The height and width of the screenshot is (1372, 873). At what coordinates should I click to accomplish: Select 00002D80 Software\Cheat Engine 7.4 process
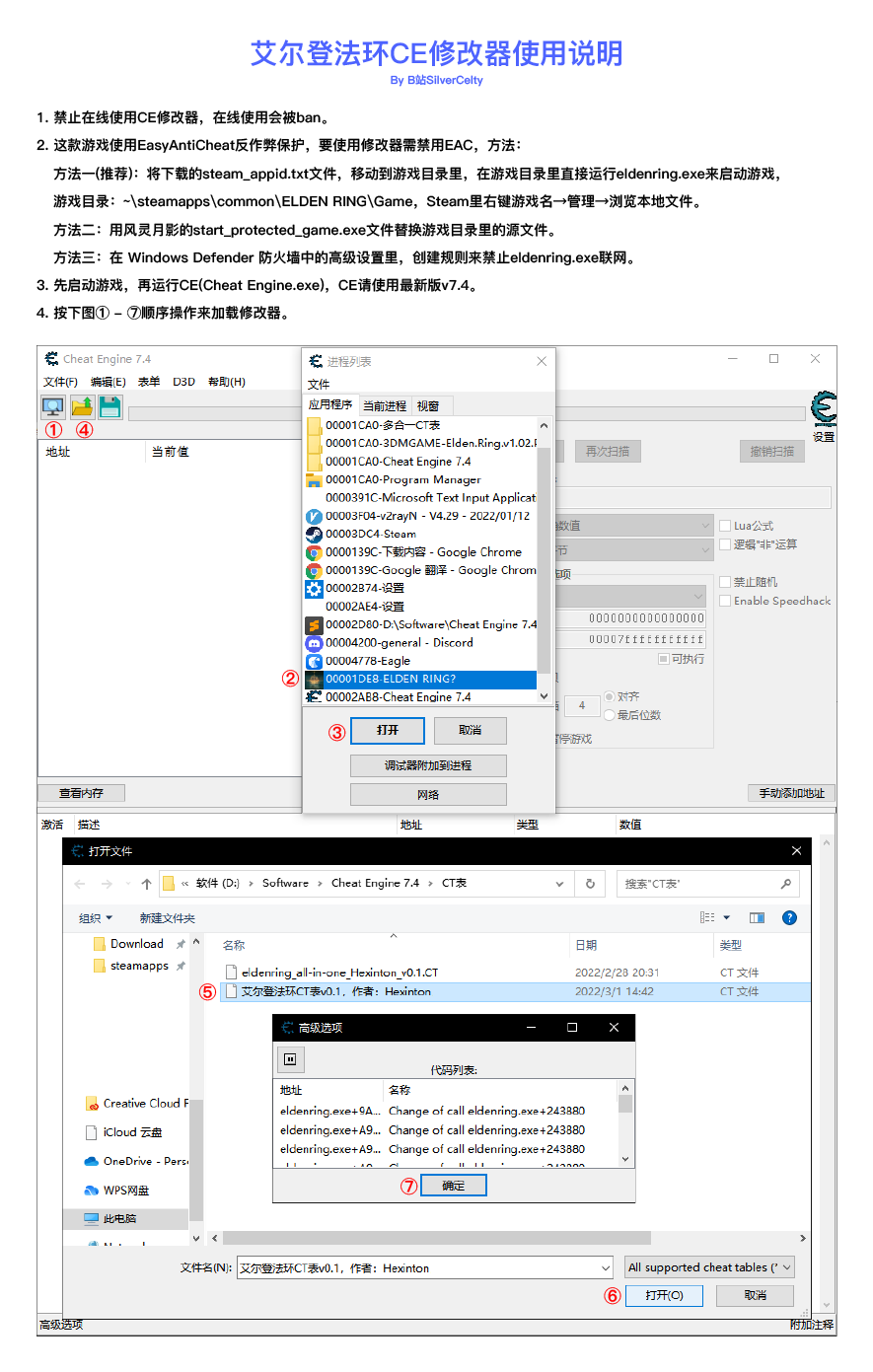[421, 624]
